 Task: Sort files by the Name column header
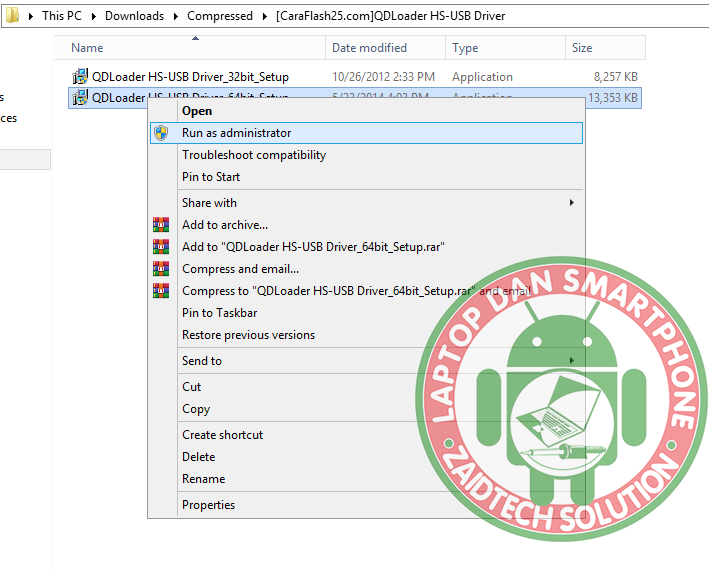(189, 47)
